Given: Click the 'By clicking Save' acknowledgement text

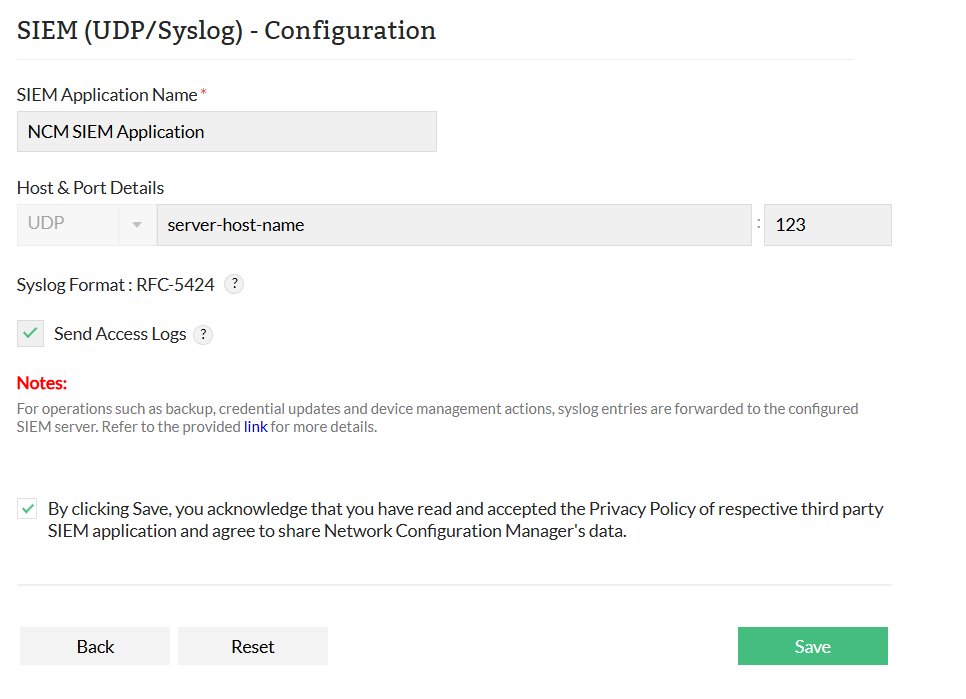Looking at the screenshot, I should pos(465,520).
